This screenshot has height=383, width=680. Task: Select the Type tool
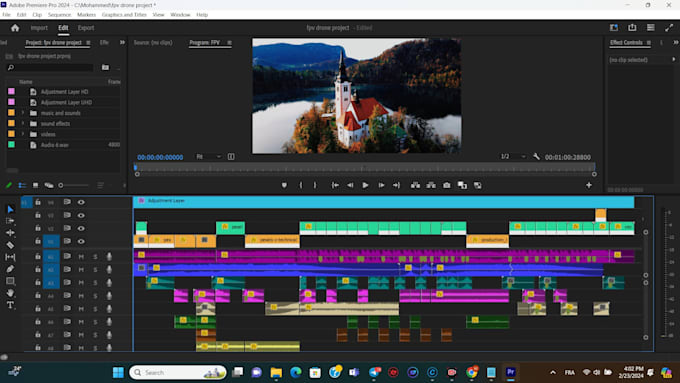click(10, 305)
